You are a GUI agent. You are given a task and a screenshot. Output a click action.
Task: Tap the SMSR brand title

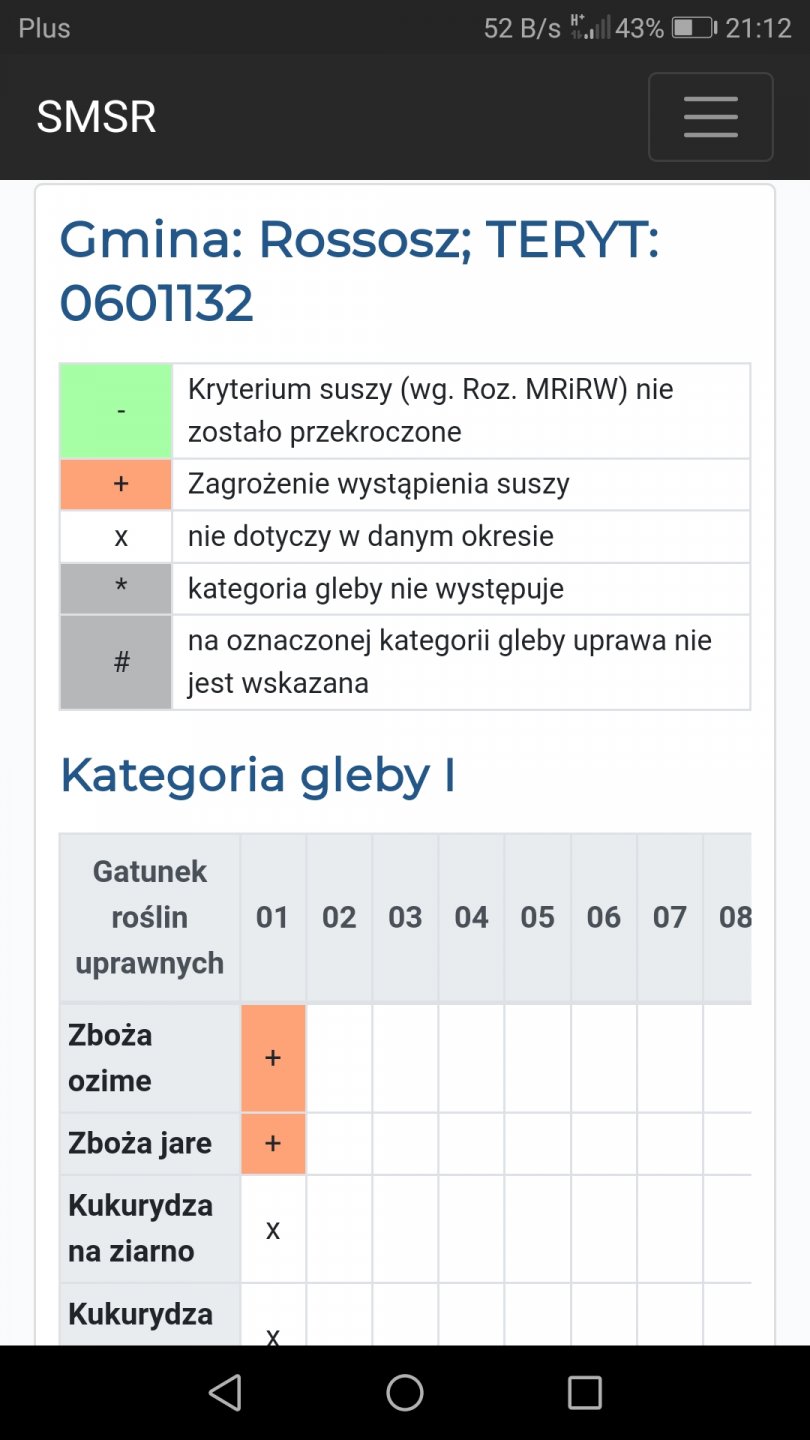[x=97, y=117]
